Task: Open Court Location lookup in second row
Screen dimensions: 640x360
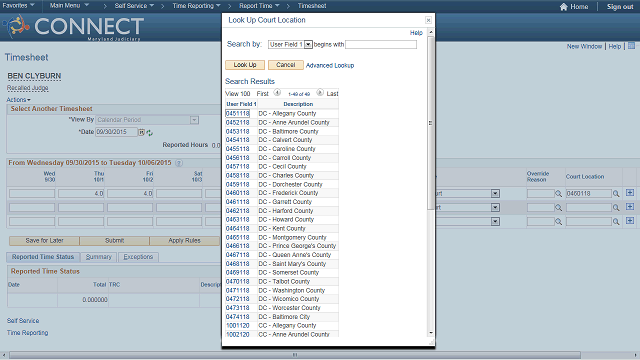Action: [x=616, y=208]
